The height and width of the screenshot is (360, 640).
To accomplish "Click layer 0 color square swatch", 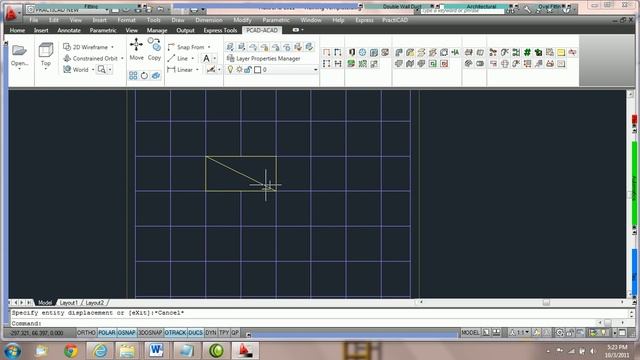I will 258,70.
